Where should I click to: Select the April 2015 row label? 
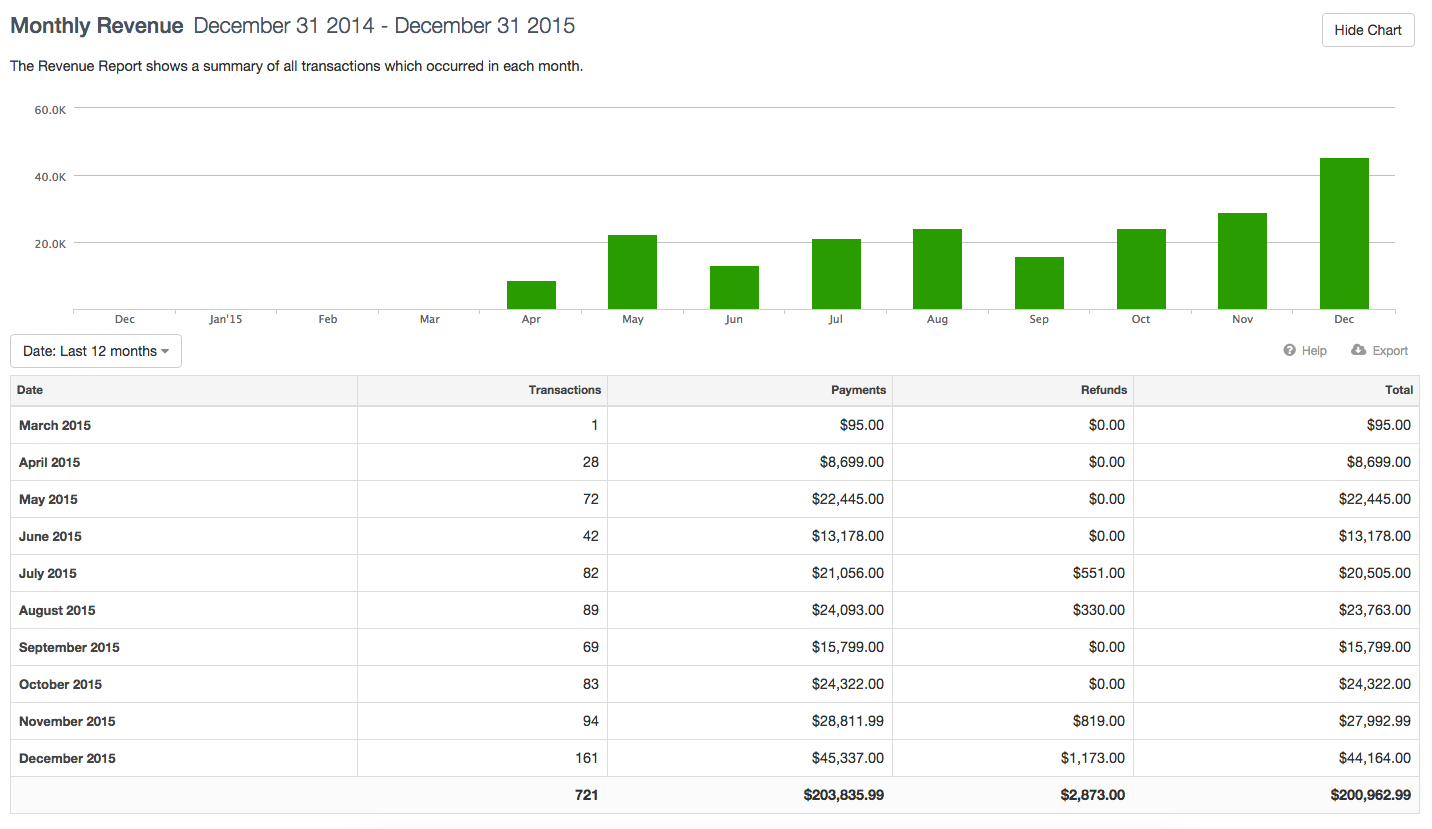click(x=50, y=463)
